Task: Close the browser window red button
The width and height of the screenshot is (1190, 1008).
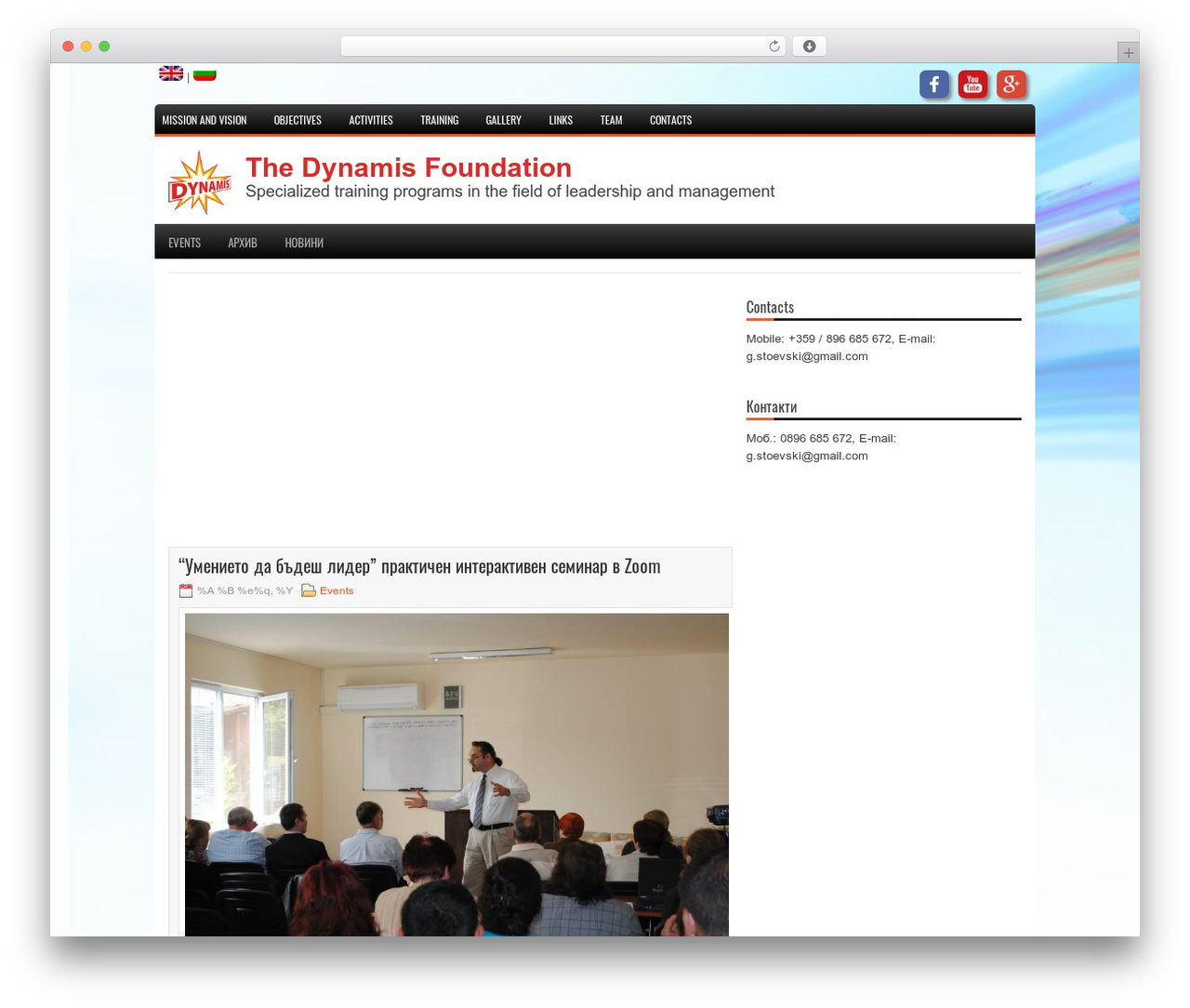Action: (x=68, y=46)
